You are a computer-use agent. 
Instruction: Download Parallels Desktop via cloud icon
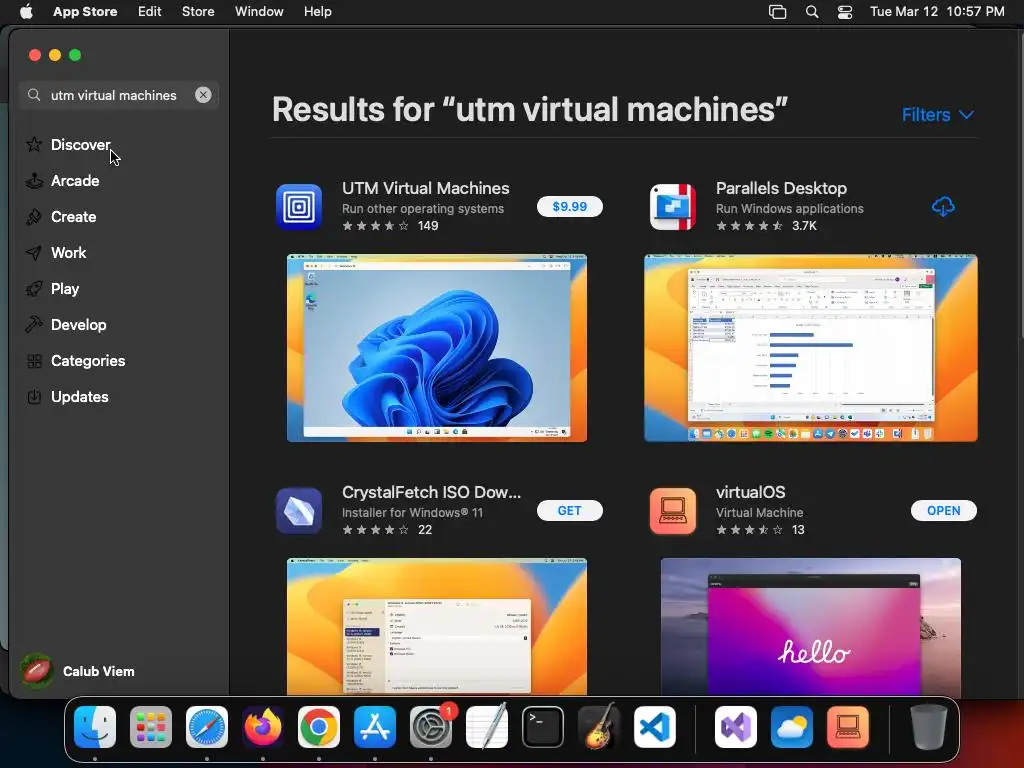943,207
